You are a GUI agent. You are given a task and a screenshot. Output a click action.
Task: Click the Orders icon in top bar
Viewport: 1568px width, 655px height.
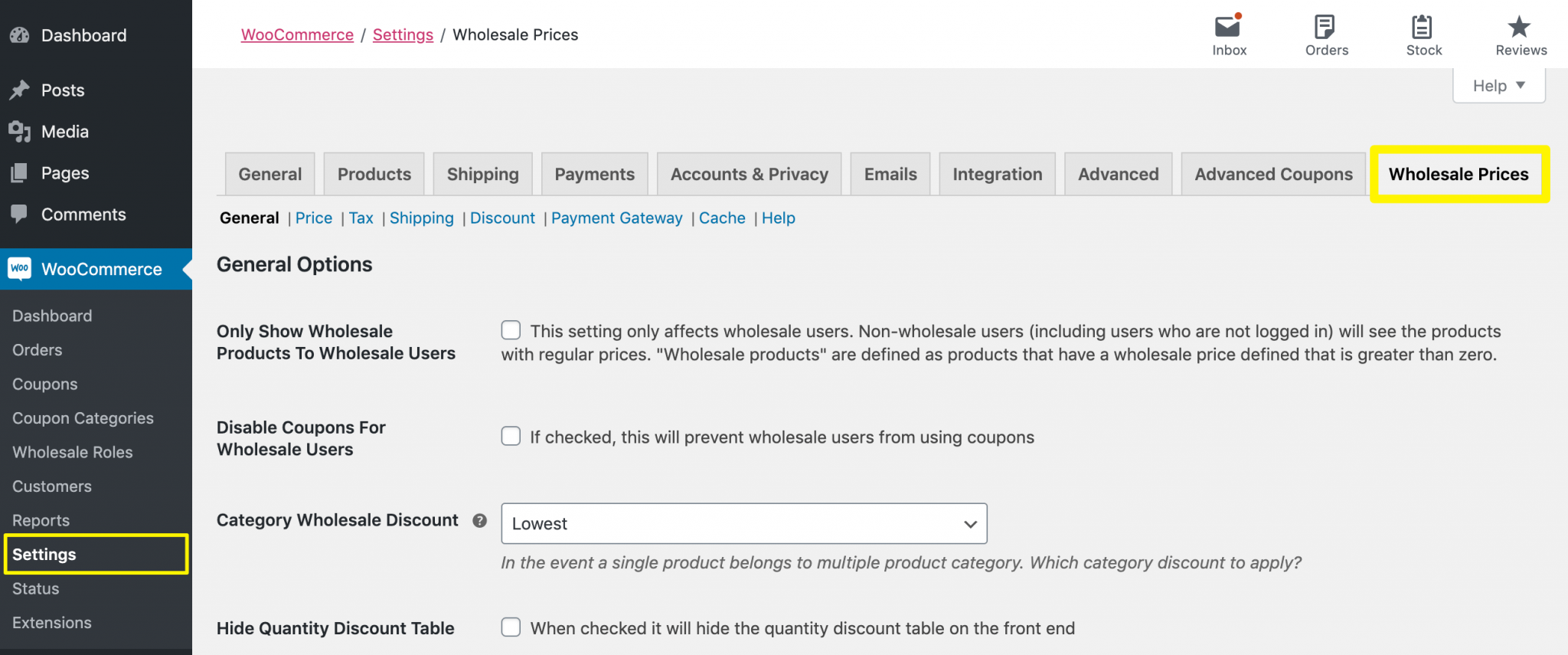pos(1325,27)
